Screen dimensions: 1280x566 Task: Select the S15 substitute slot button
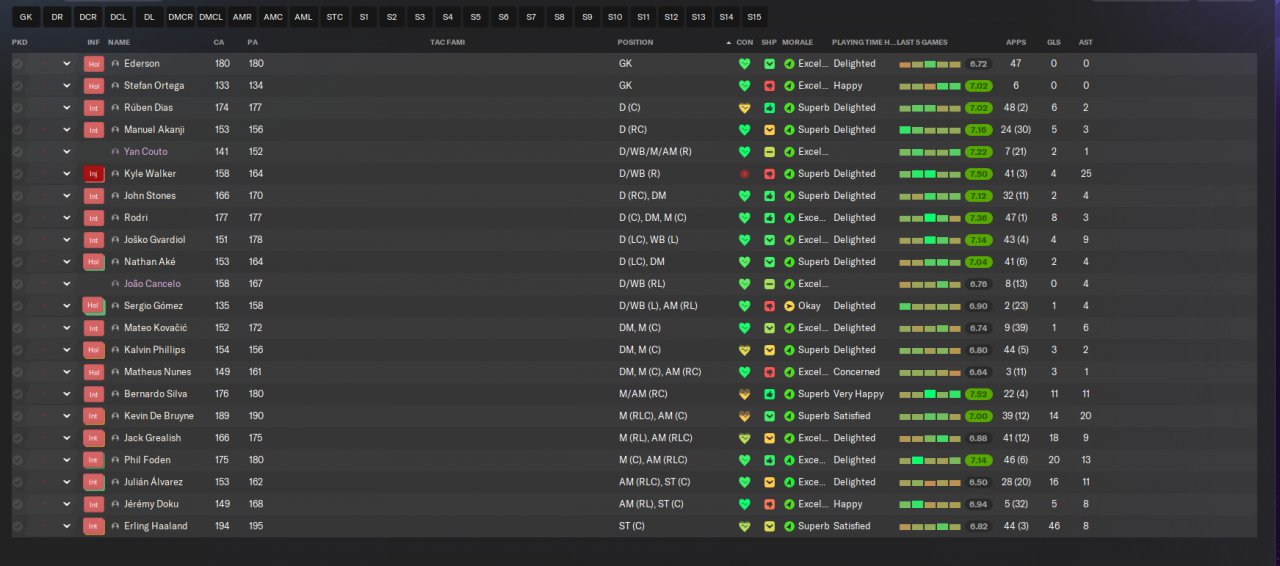point(753,17)
